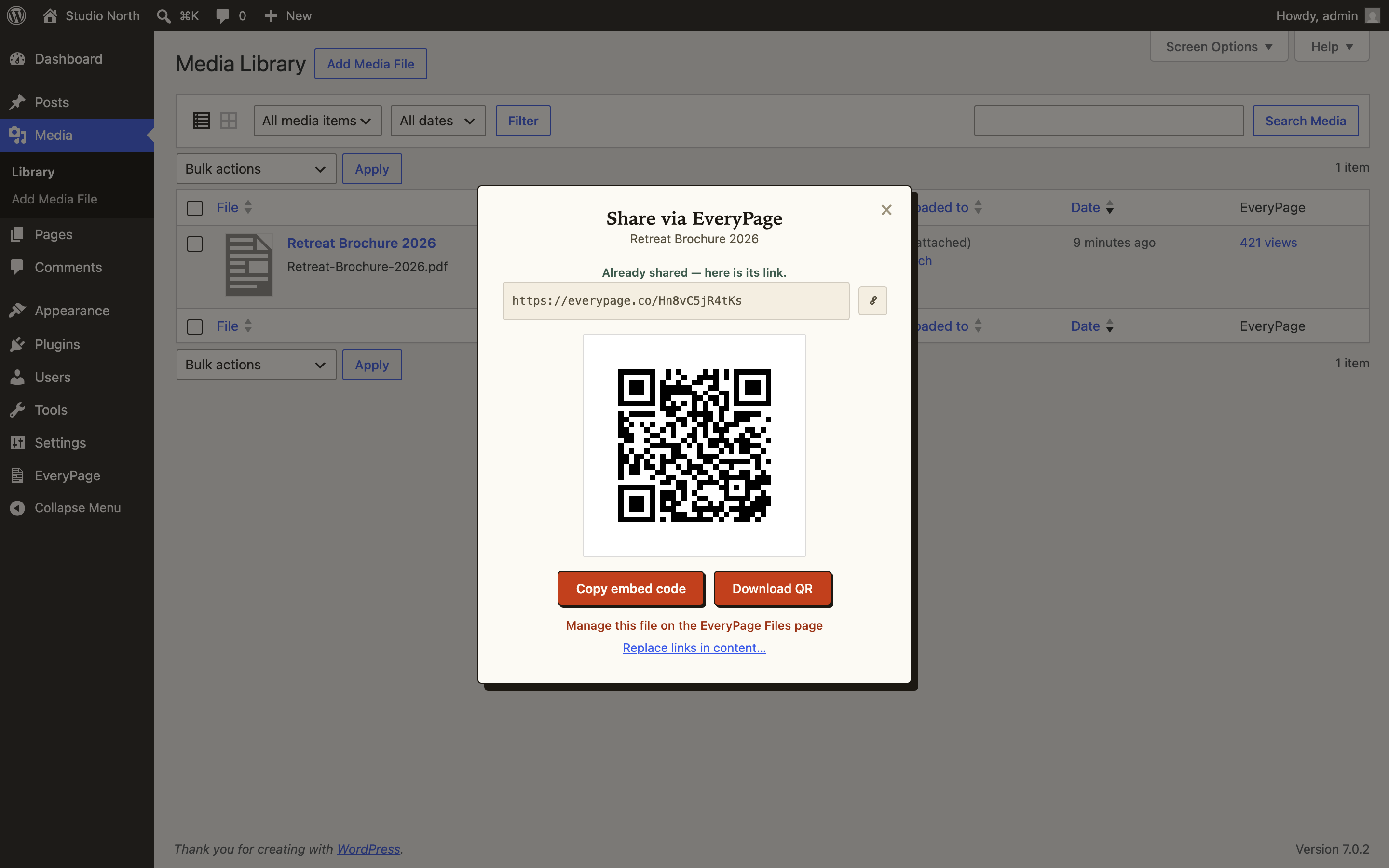
Task: Open the All media items dropdown
Action: tap(317, 121)
